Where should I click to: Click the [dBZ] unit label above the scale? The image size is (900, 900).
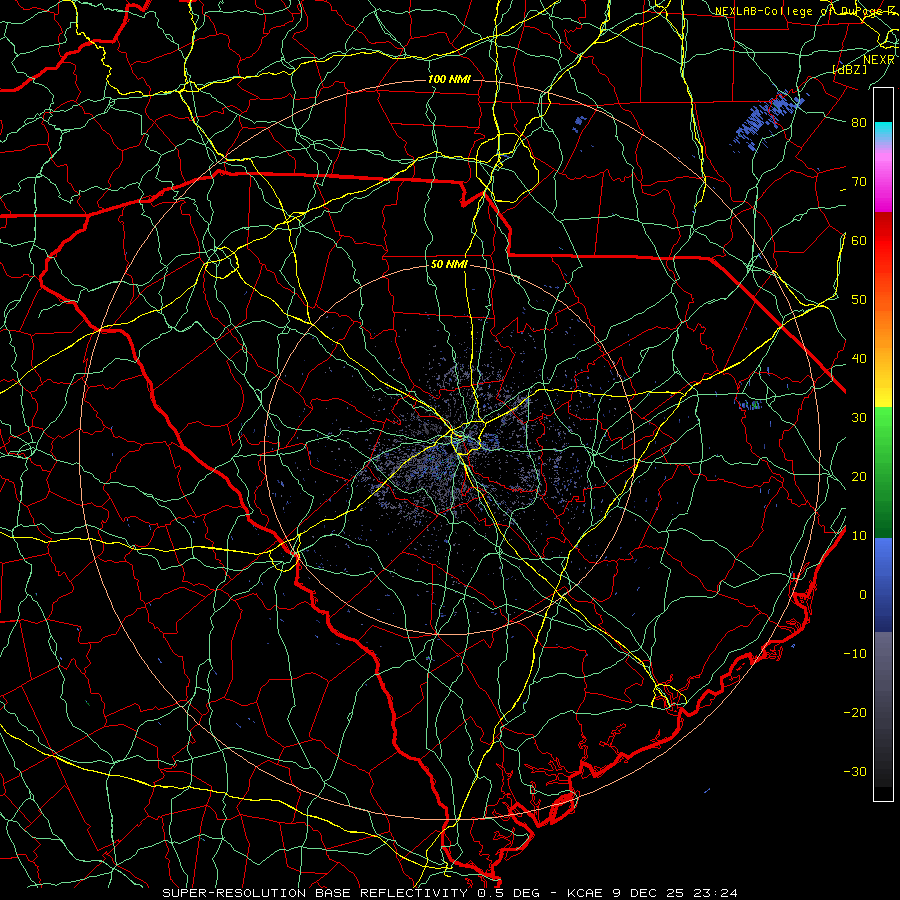[849, 69]
